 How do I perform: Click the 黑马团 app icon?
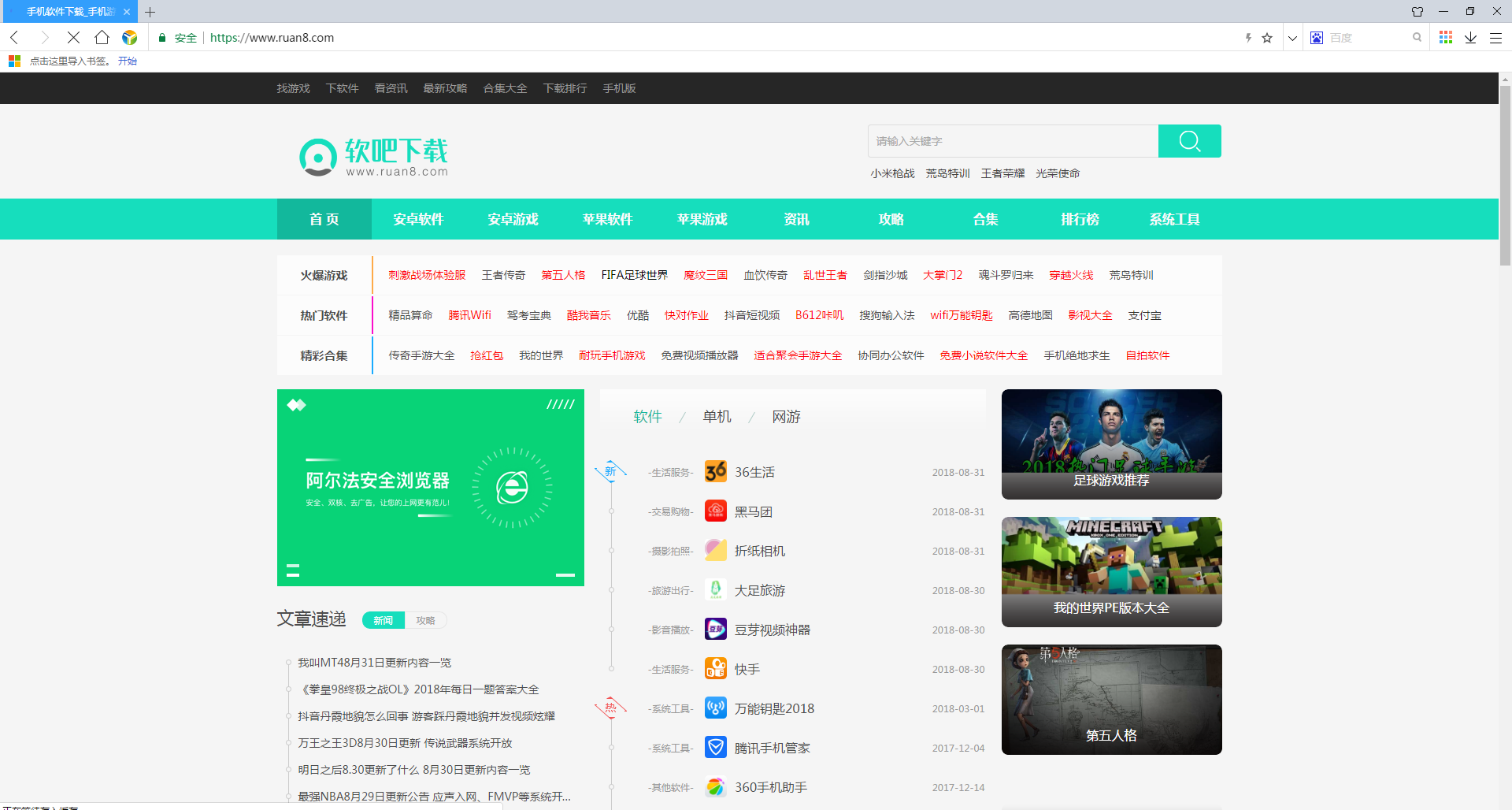716,511
